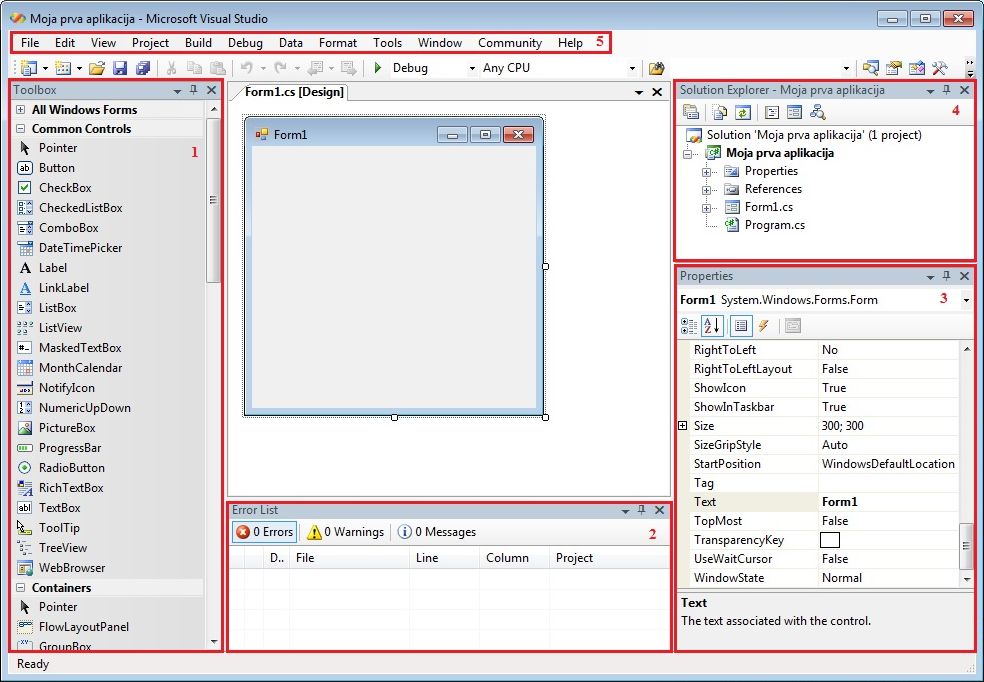Open the Object Browser toolbar icon
Image resolution: width=984 pixels, height=682 pixels.
(917, 68)
